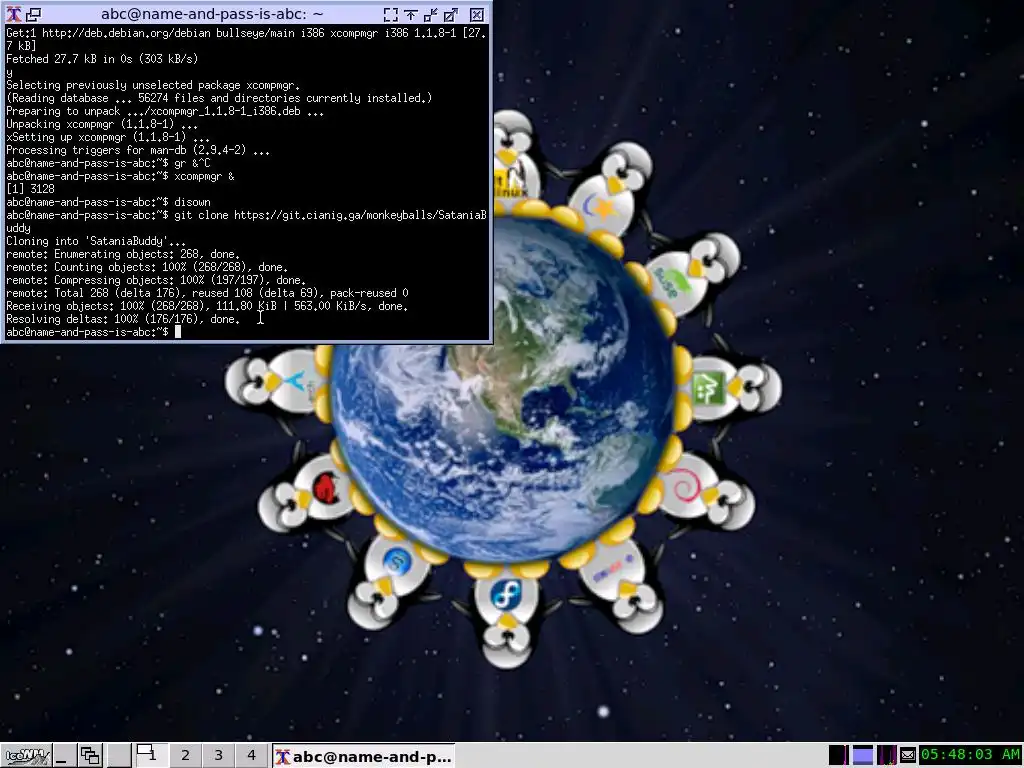Click the "Get:1 http://deb.debian.org/debian" line
The width and height of the screenshot is (1024, 768).
pyautogui.click(x=246, y=39)
